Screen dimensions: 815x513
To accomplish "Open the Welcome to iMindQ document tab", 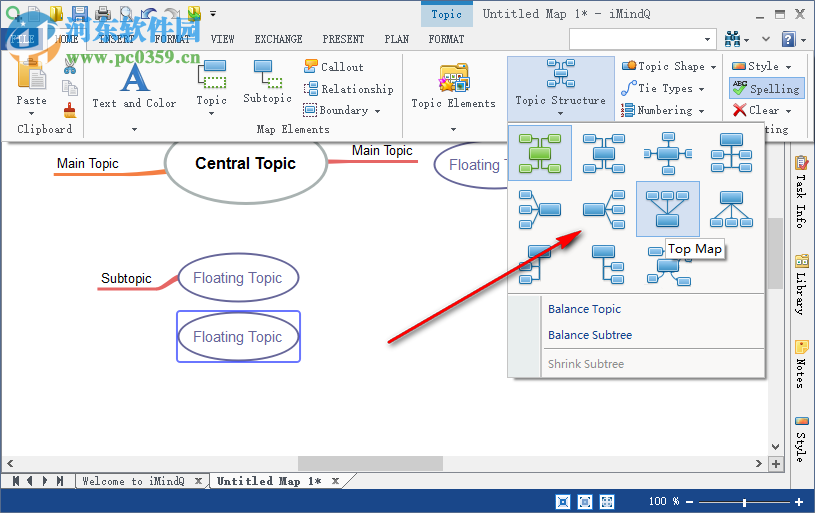I will point(133,481).
